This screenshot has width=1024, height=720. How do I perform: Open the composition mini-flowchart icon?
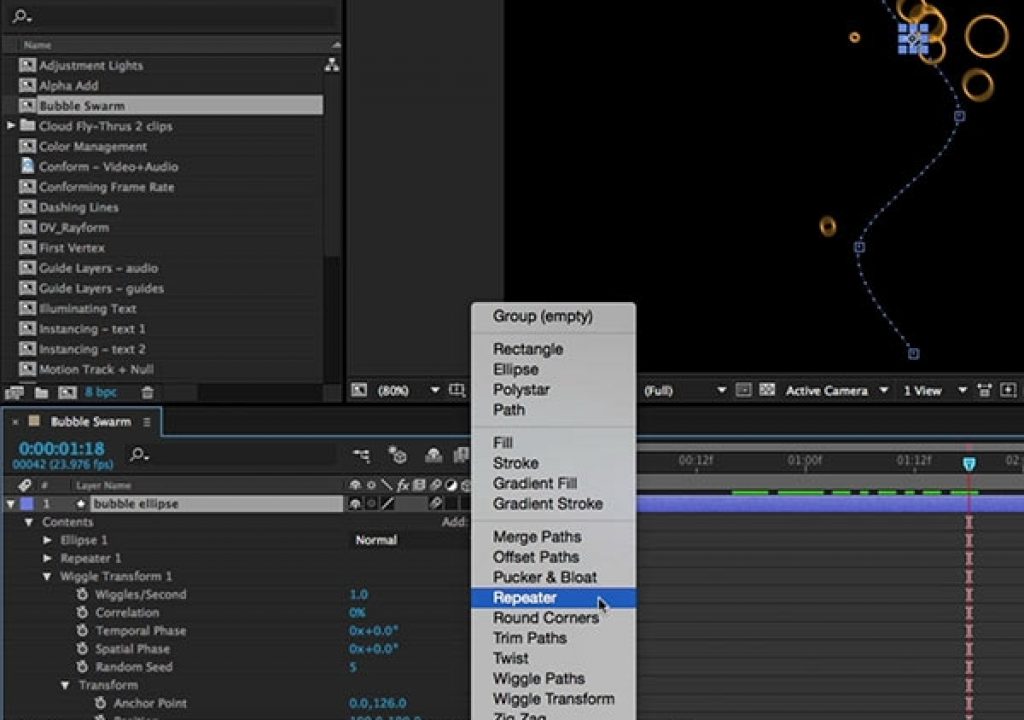(361, 455)
